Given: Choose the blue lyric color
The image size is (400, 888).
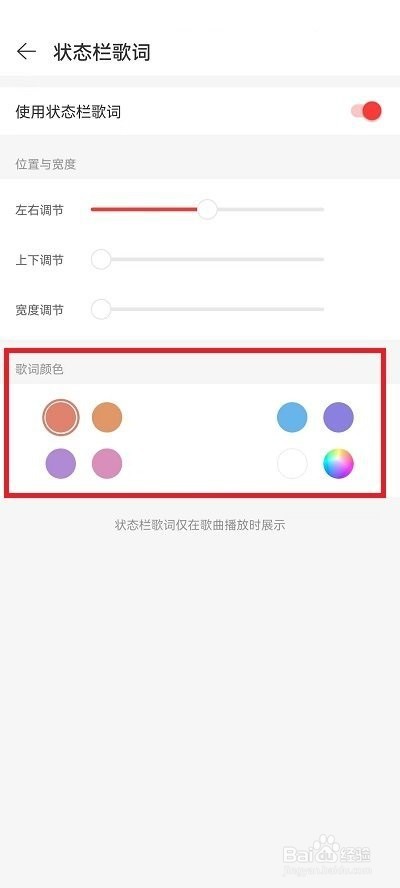Looking at the screenshot, I should point(292,417).
